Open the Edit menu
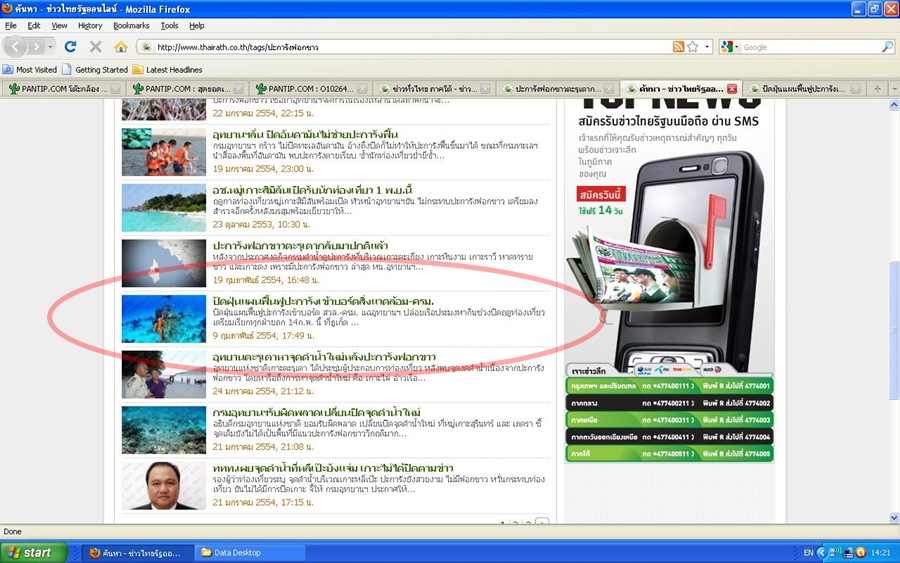900x563 pixels. (x=34, y=25)
